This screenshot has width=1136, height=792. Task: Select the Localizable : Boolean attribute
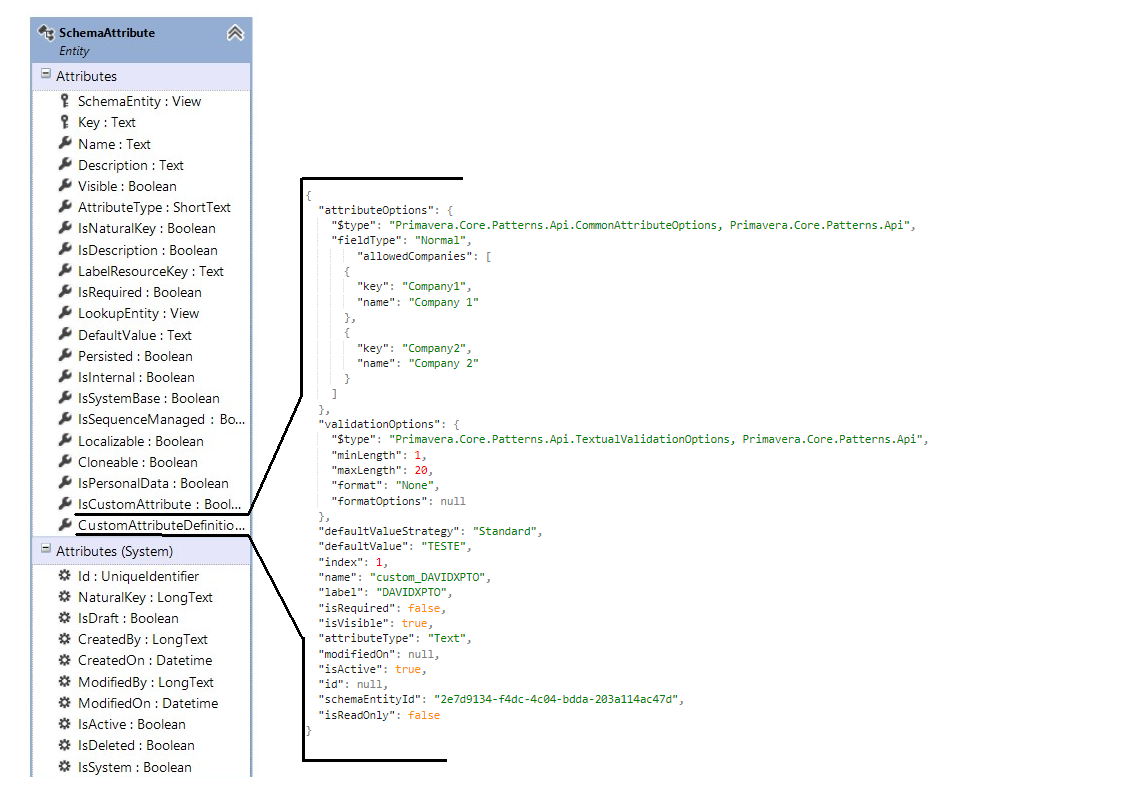(x=141, y=441)
